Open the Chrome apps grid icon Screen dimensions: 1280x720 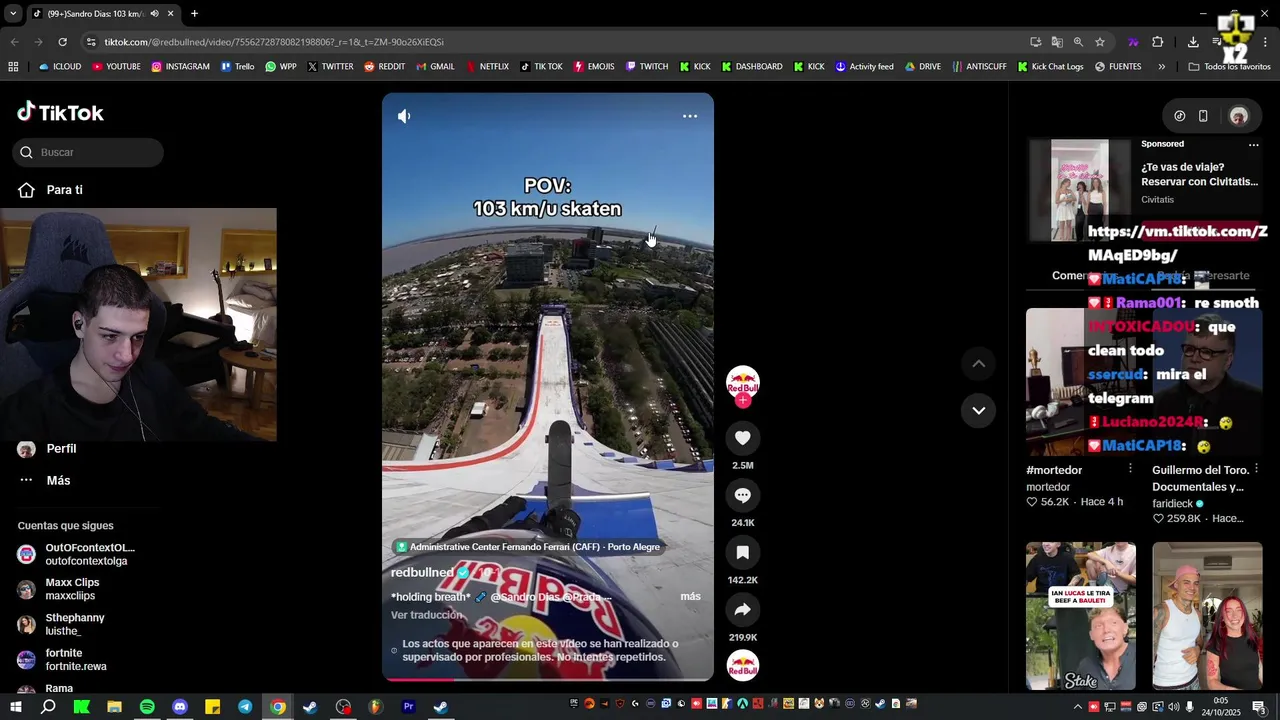pos(13,67)
